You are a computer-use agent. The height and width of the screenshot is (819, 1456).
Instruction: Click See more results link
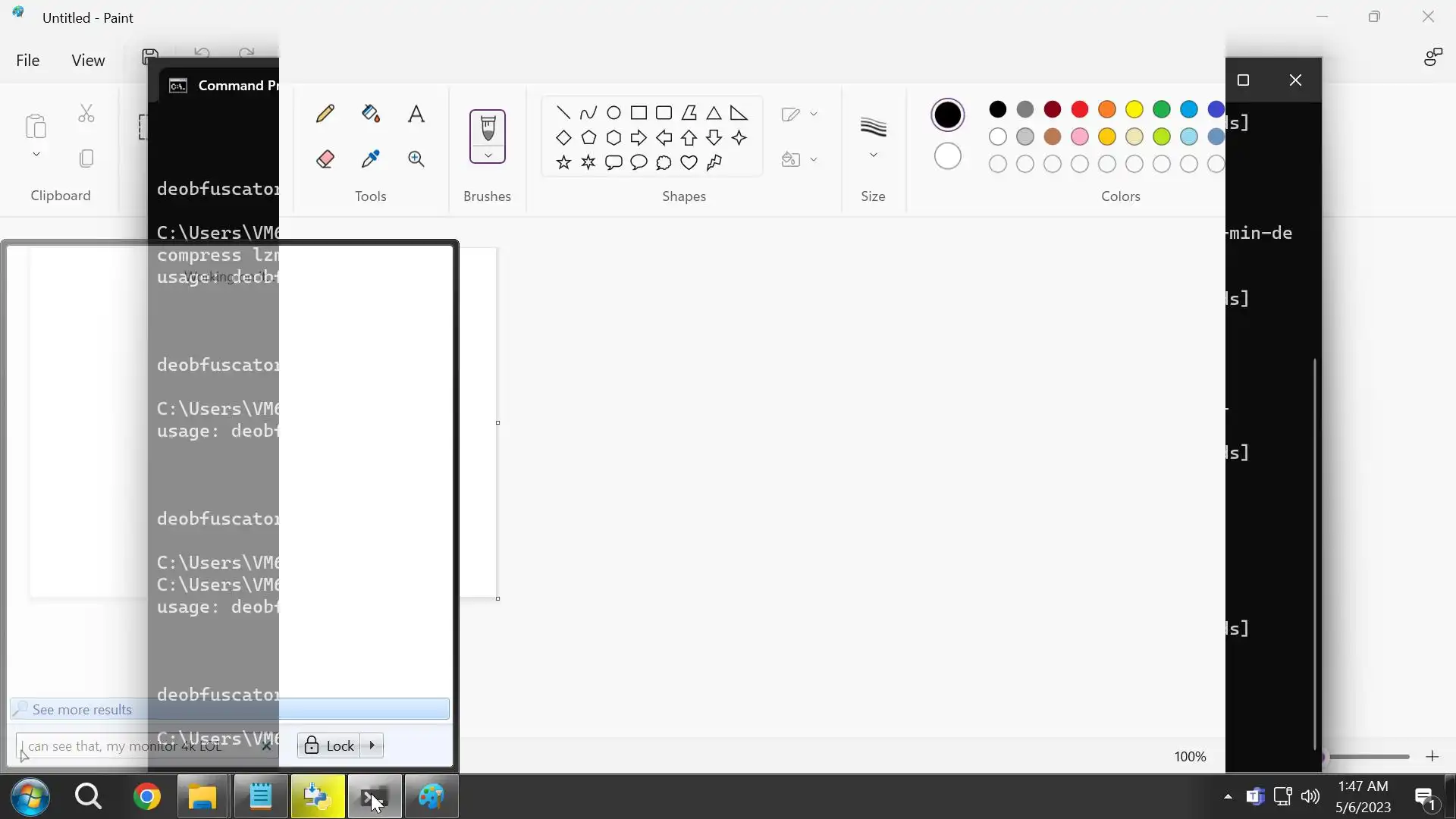point(82,710)
